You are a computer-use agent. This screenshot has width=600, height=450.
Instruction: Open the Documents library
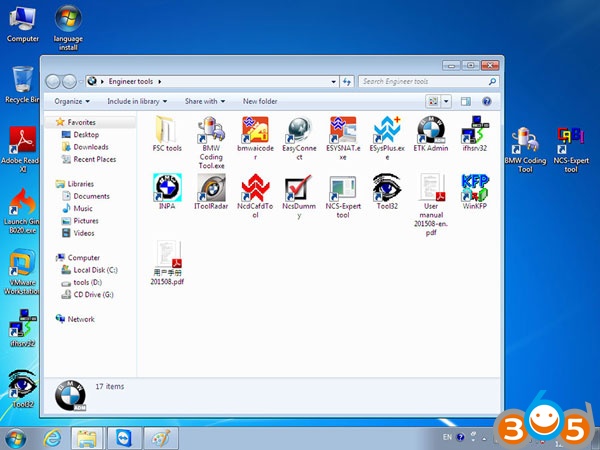pyautogui.click(x=91, y=196)
